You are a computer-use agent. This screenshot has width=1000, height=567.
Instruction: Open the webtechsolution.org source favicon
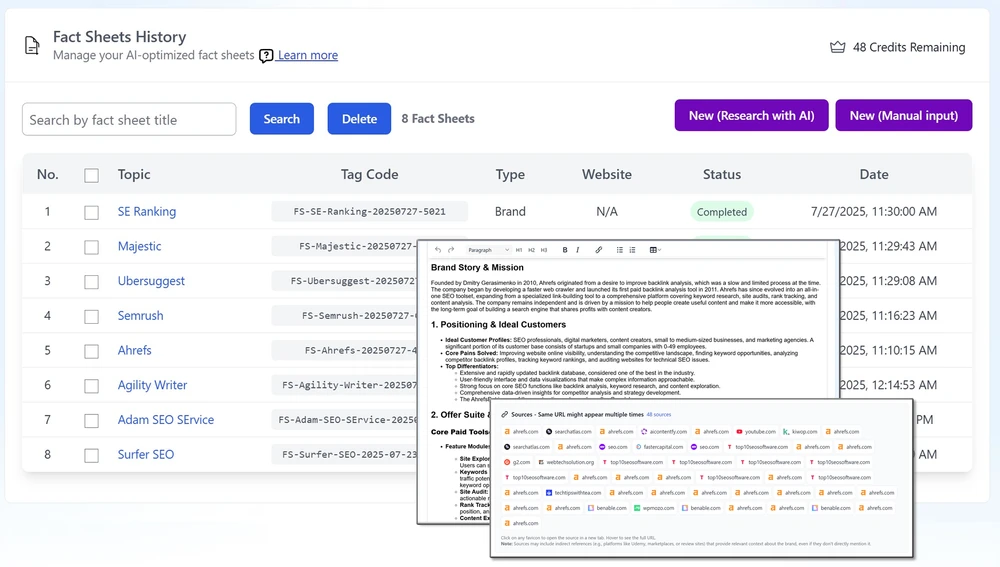pos(541,462)
